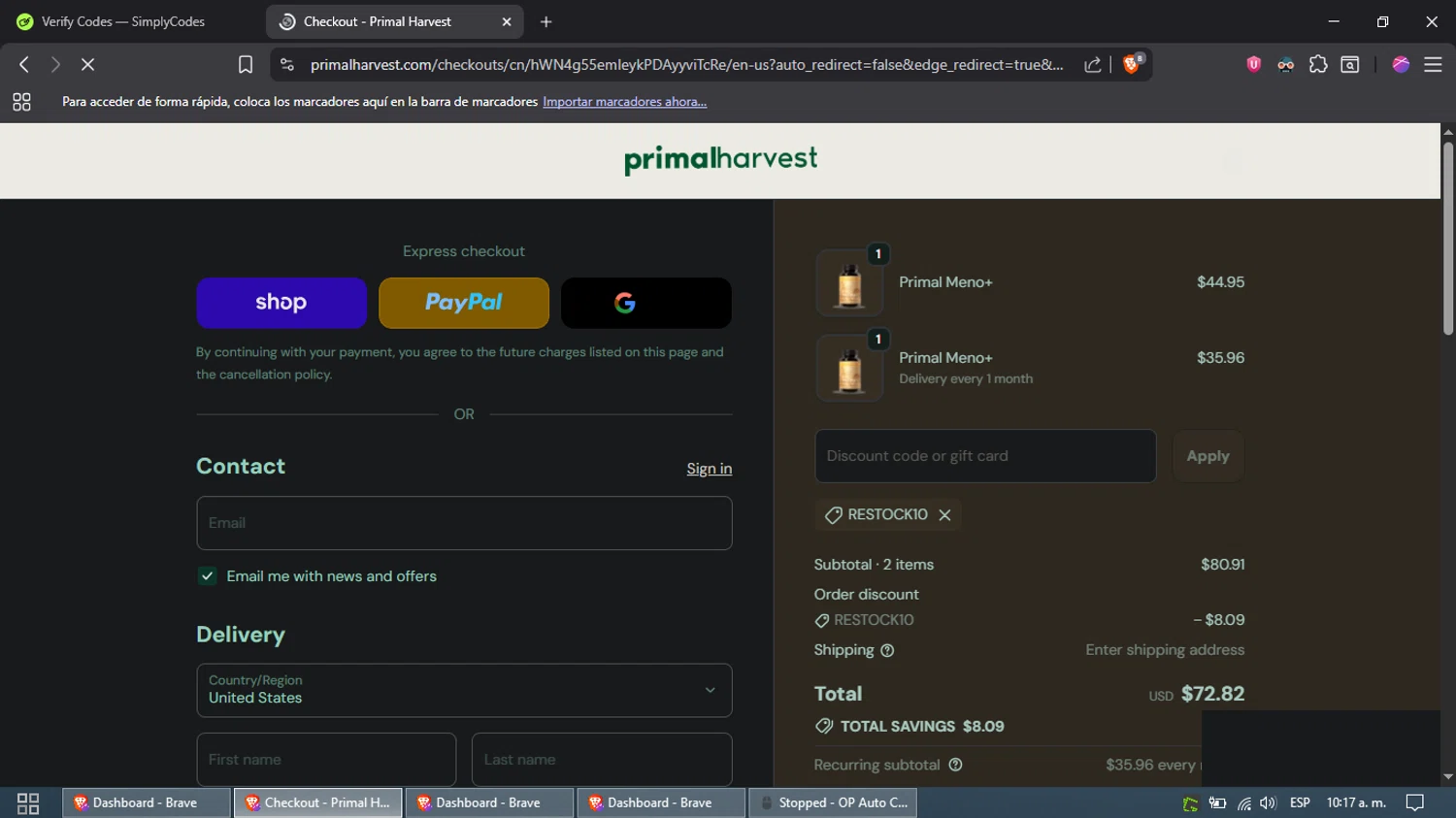
Task: Go forward in browser history
Action: tap(55, 64)
